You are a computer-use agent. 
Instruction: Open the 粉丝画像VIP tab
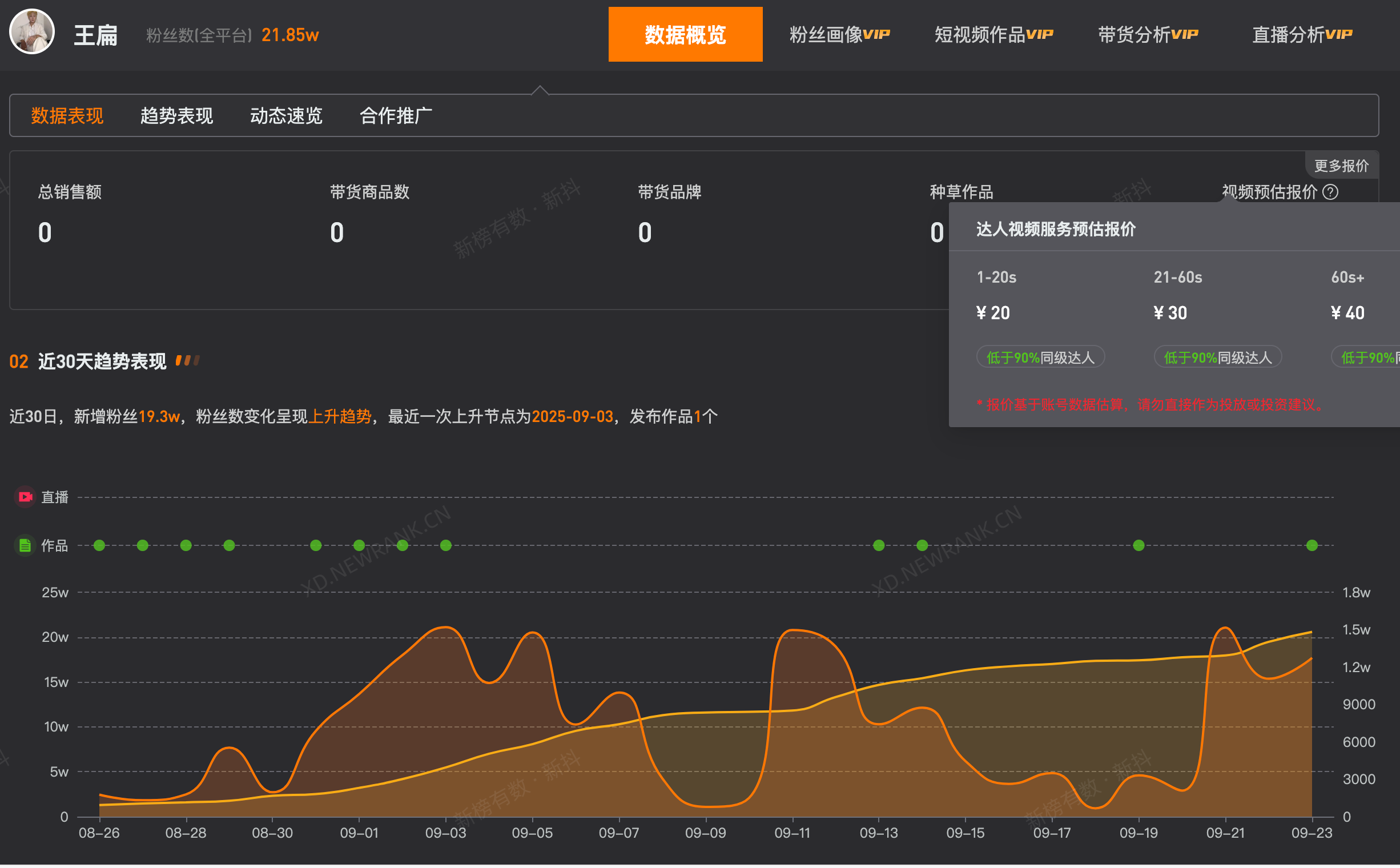[x=840, y=33]
